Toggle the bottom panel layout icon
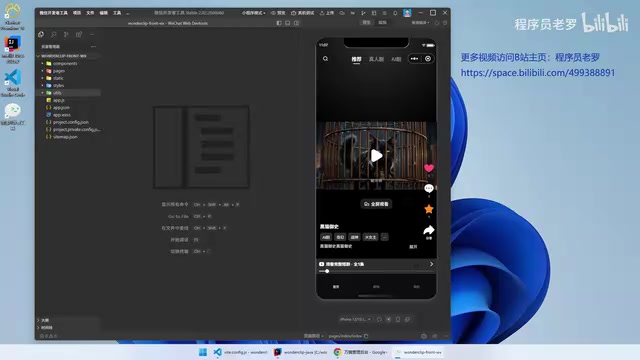Viewport: 640px width, 360px height. (x=288, y=23)
